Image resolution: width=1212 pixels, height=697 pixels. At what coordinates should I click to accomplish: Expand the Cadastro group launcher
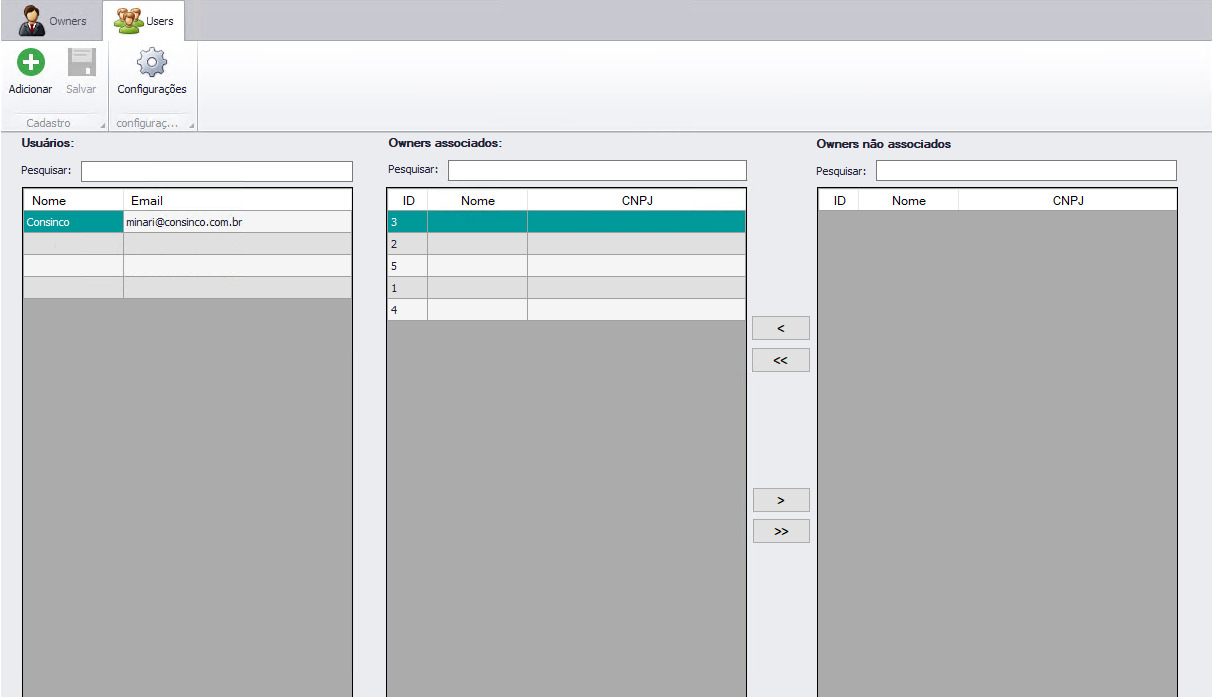click(103, 125)
